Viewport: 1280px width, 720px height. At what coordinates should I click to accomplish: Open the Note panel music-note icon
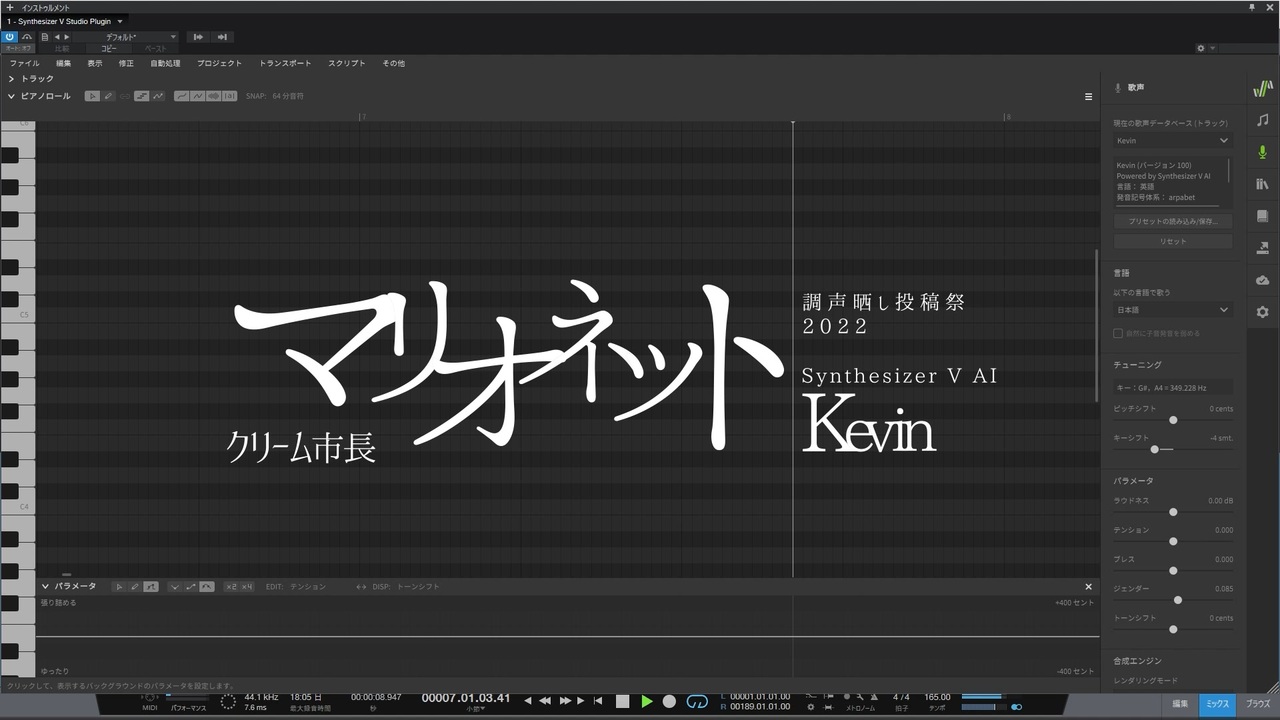[1262, 120]
